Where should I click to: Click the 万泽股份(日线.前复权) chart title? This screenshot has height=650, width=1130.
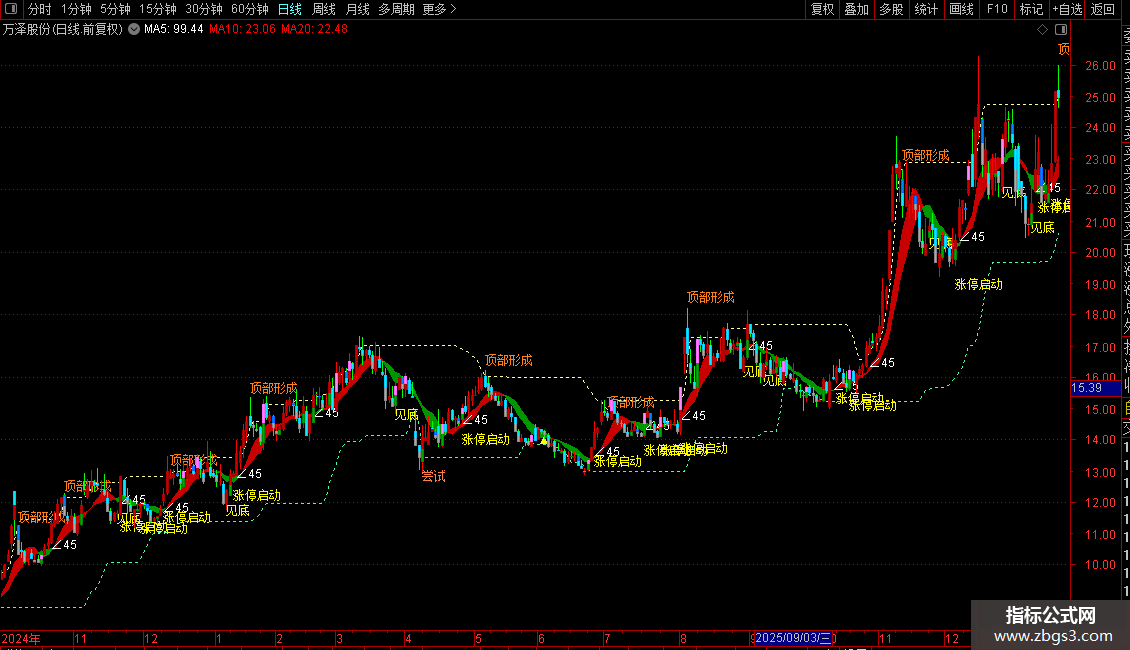[63, 30]
